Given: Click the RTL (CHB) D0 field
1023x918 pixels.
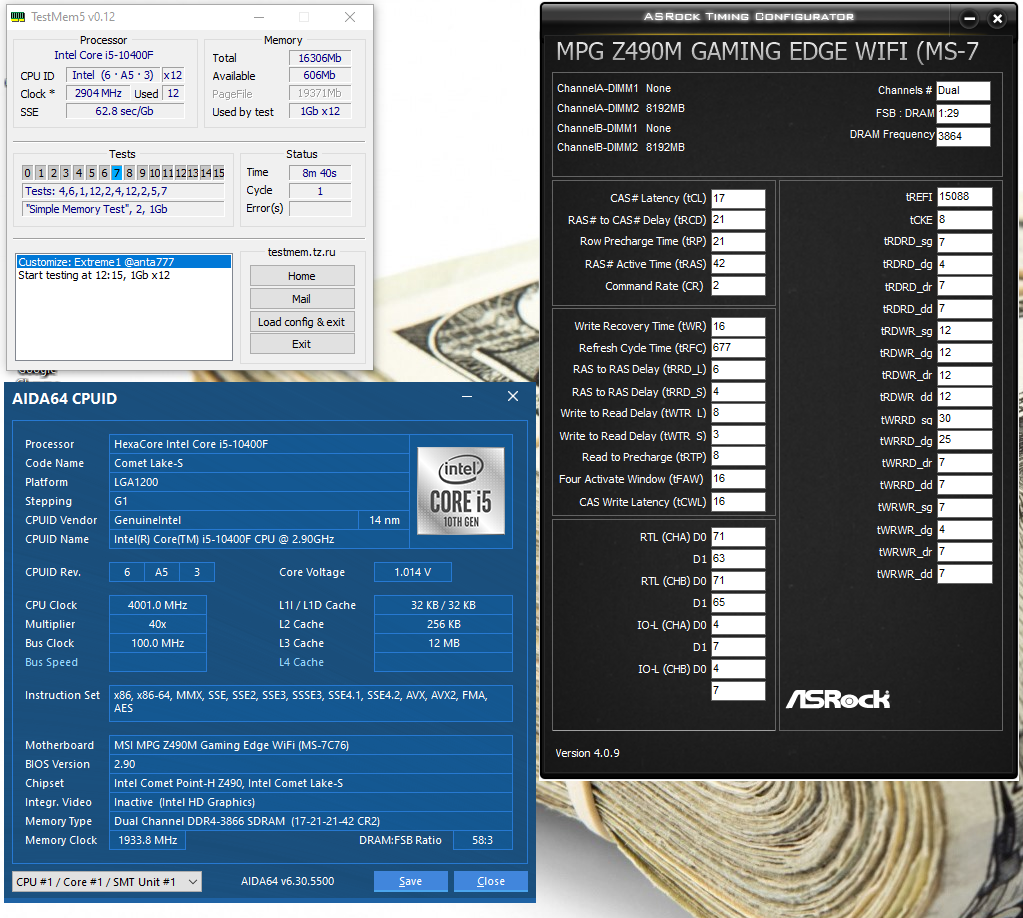Looking at the screenshot, I should click(x=738, y=581).
